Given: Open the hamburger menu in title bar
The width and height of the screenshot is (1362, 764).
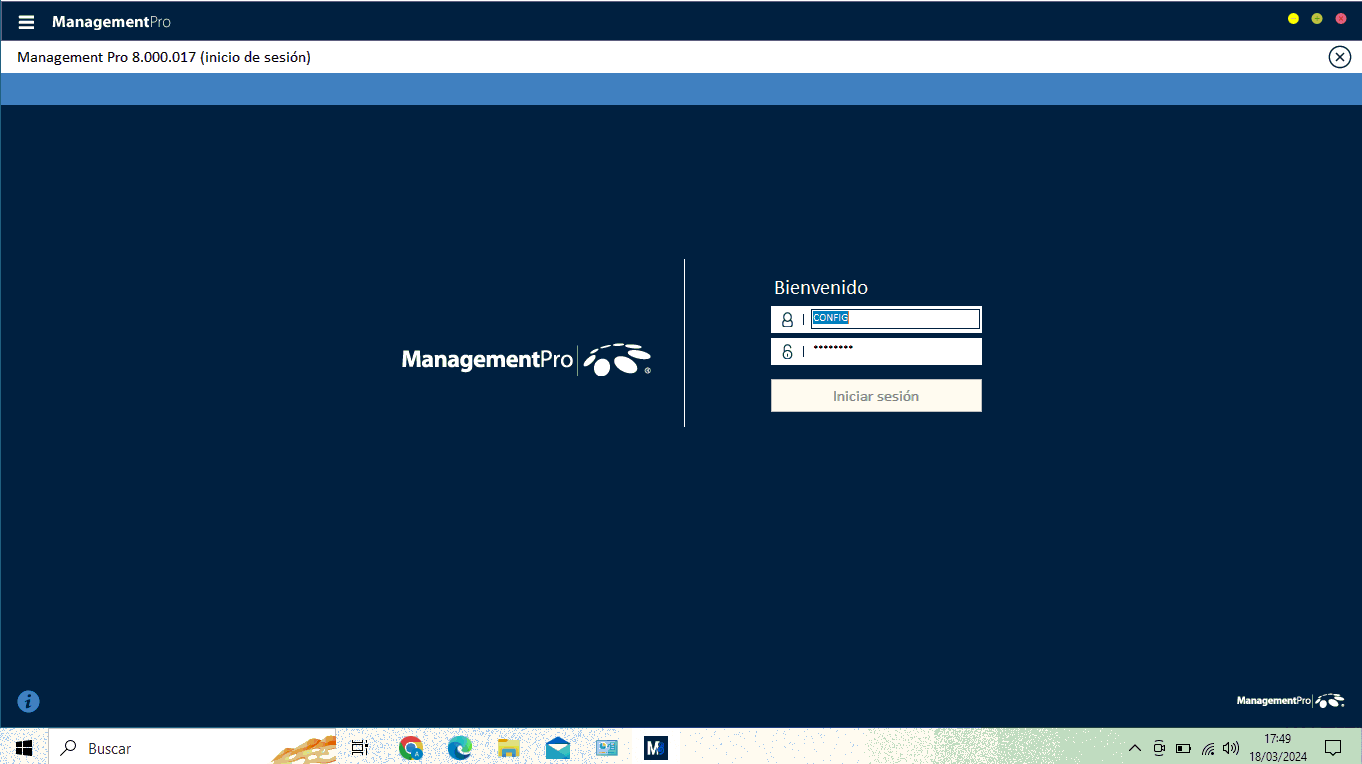Looking at the screenshot, I should pos(26,22).
